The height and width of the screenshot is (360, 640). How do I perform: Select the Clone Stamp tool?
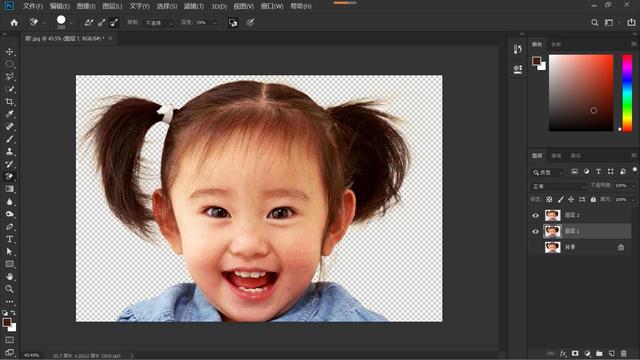[x=9, y=151]
